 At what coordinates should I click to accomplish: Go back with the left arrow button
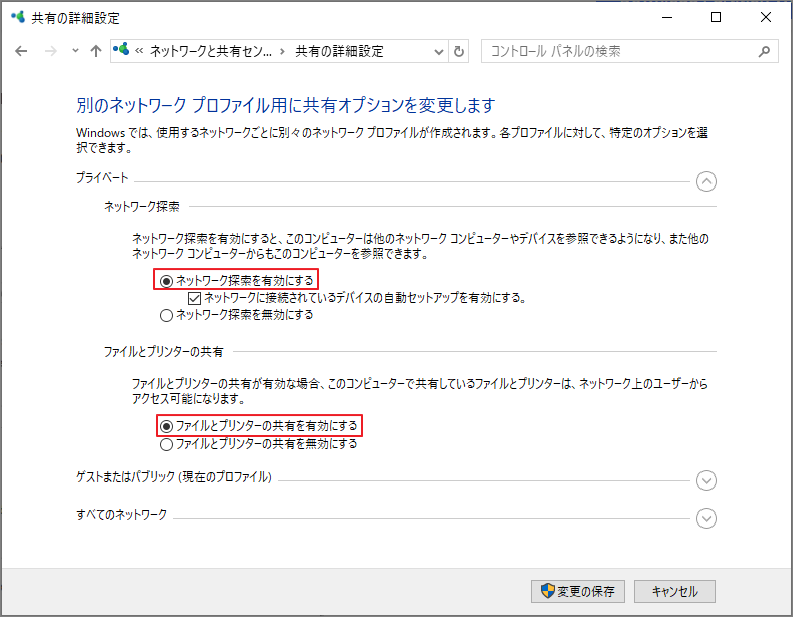click(21, 51)
